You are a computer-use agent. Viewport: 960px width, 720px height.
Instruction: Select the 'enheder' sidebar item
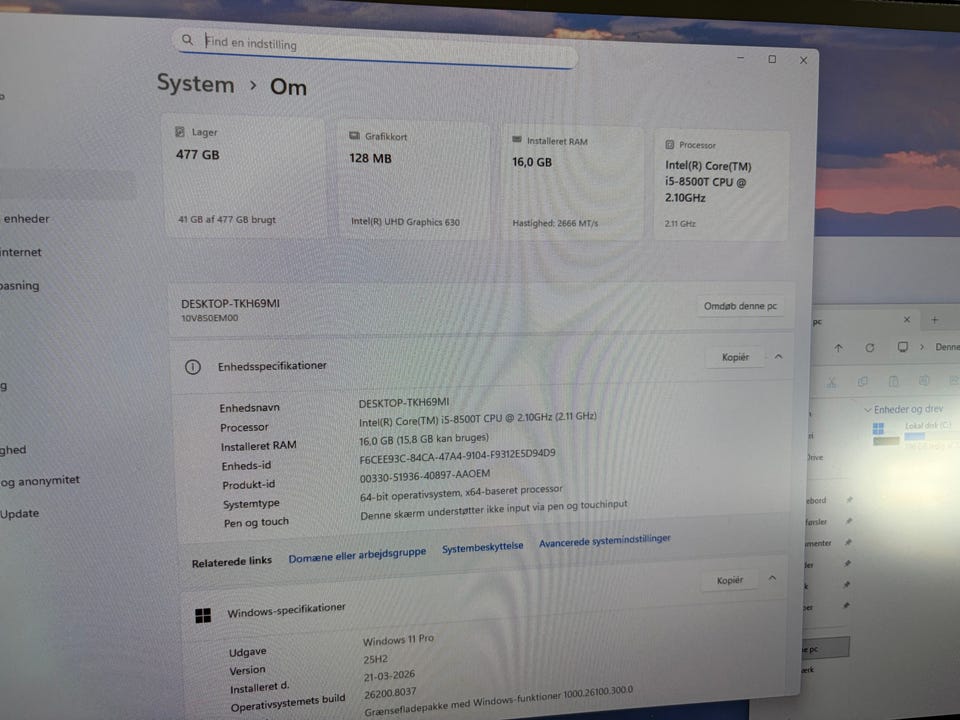26,219
